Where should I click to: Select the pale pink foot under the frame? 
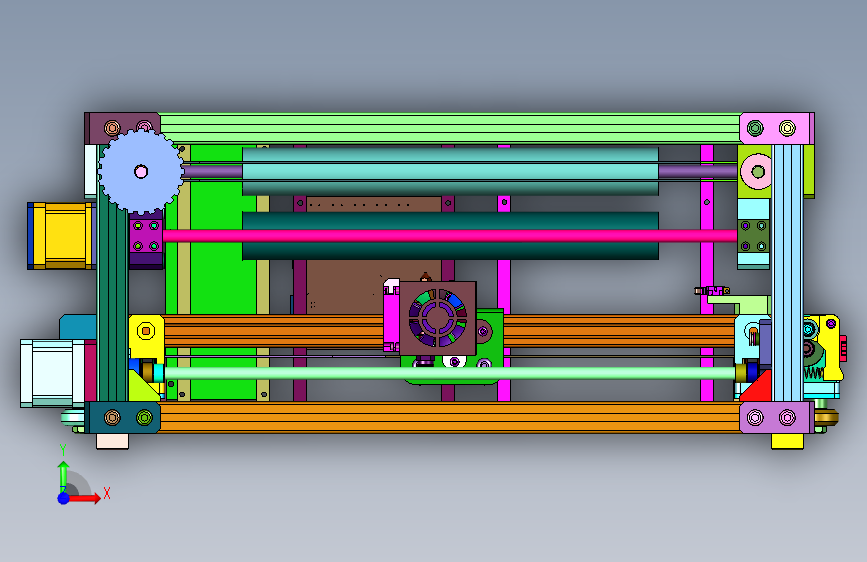coord(112,441)
